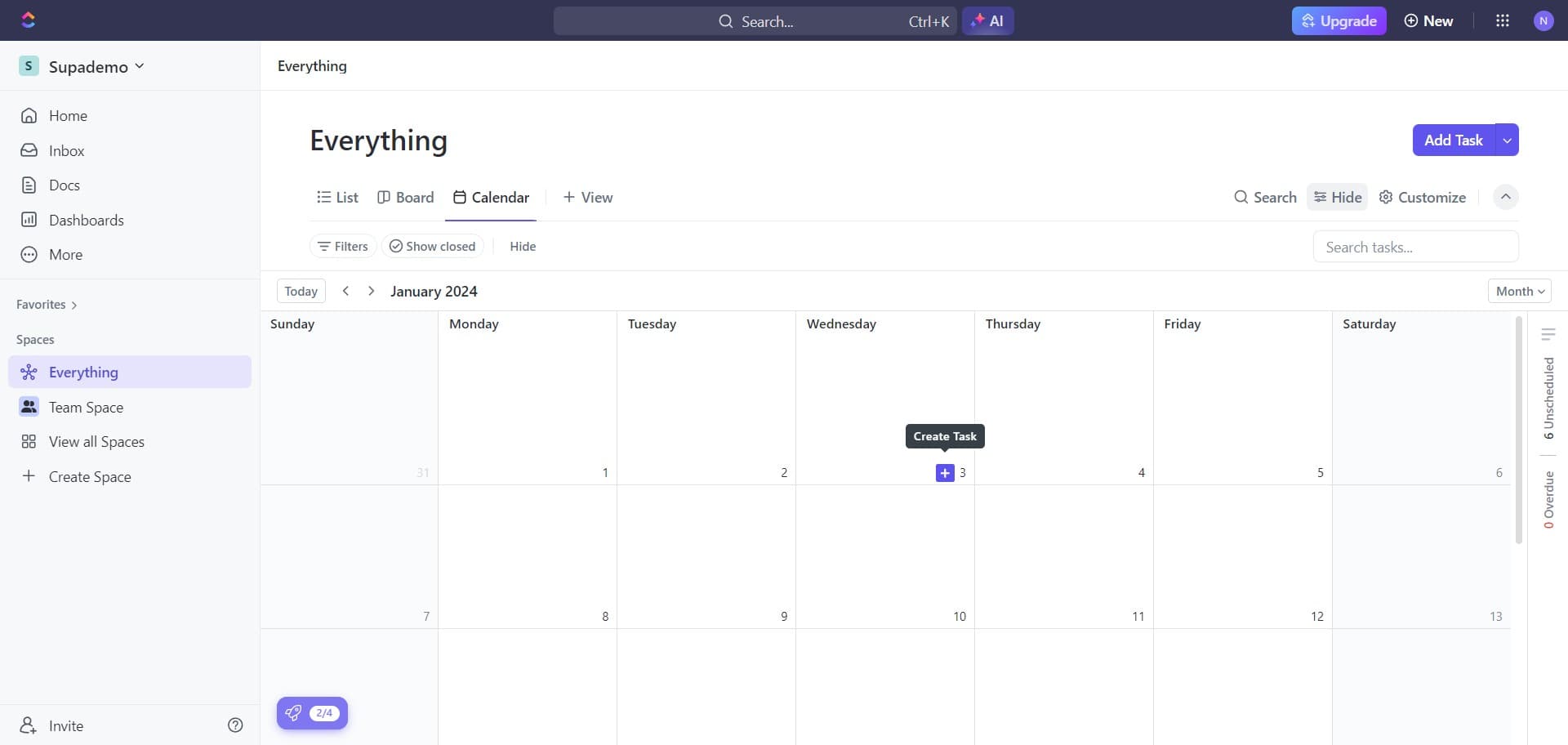The height and width of the screenshot is (745, 1568).
Task: Launch the AI assistant from the top bar
Action: (x=988, y=20)
